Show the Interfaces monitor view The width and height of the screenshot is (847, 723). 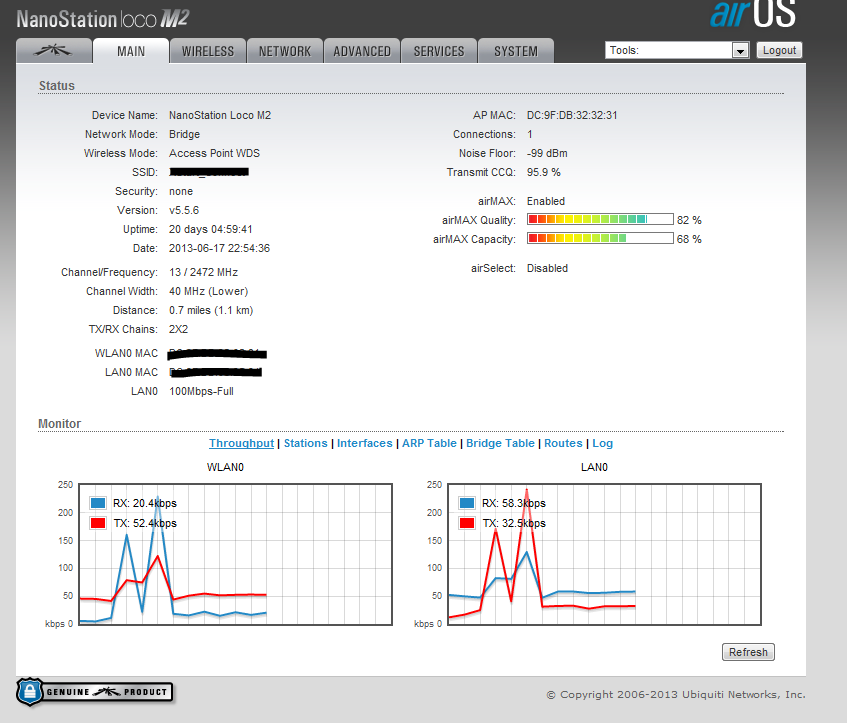[365, 443]
